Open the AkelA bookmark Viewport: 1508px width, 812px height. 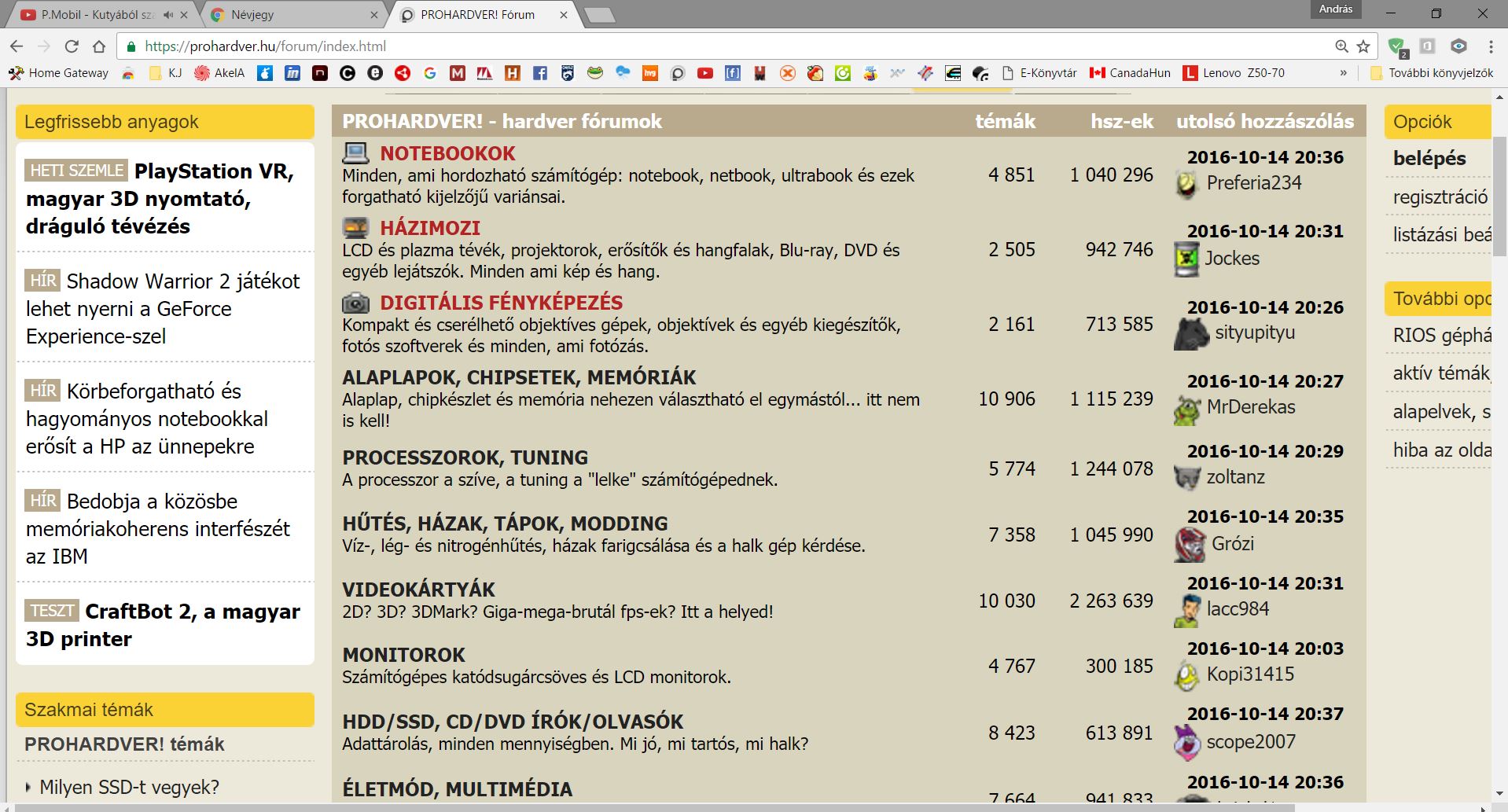point(219,73)
